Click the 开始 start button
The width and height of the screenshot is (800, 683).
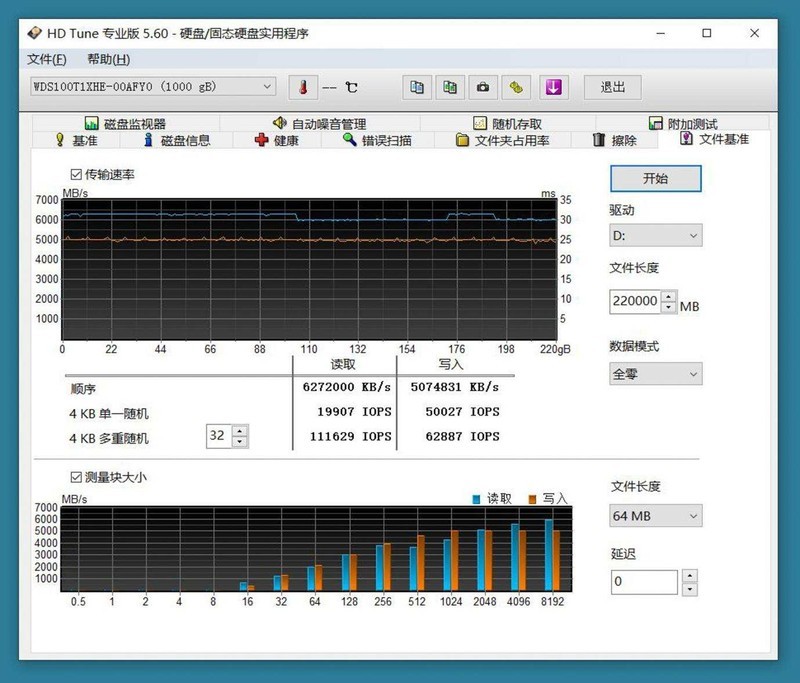[x=655, y=178]
